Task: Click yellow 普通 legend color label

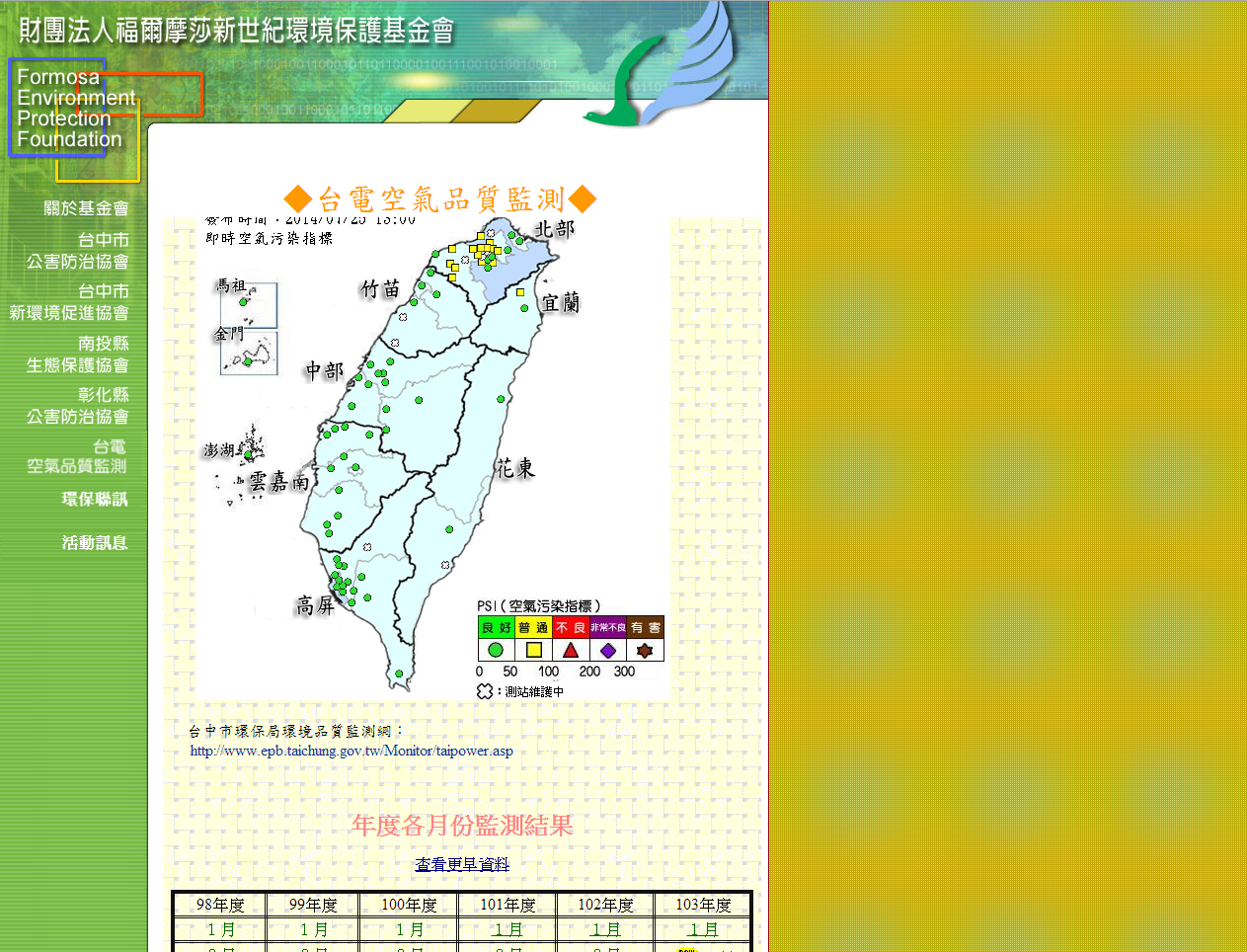Action: click(x=533, y=627)
